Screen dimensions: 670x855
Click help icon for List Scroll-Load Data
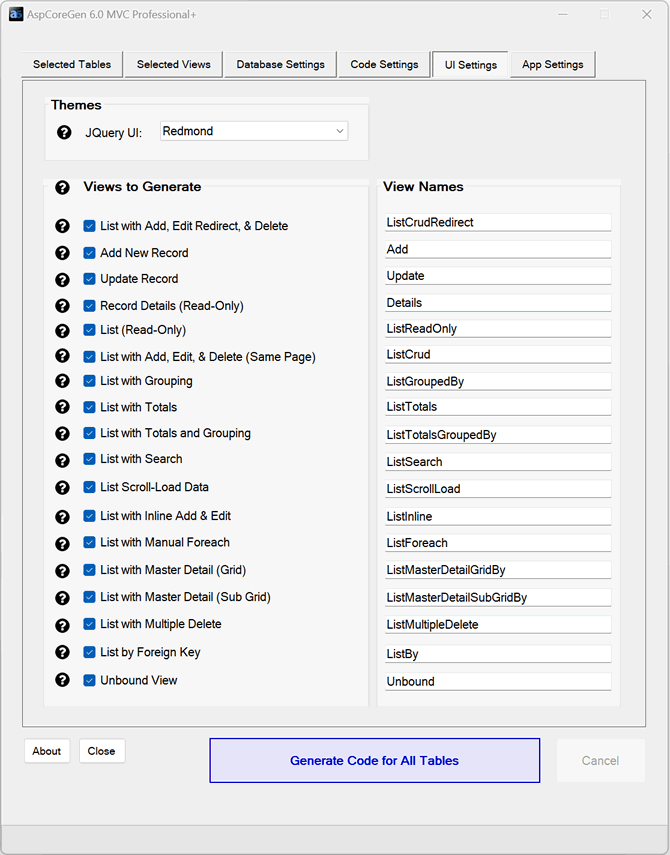pyautogui.click(x=63, y=487)
